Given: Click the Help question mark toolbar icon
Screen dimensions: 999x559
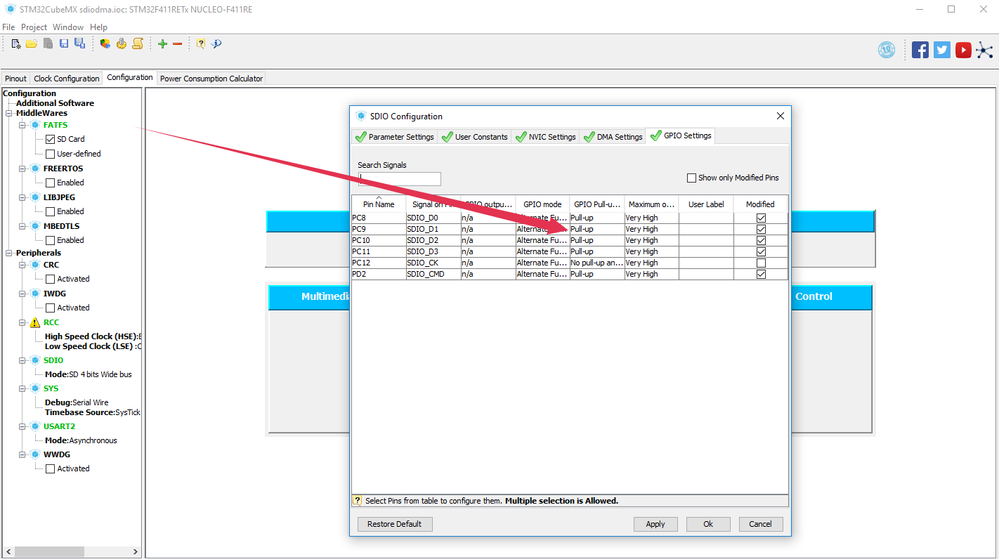Looking at the screenshot, I should (x=201, y=44).
